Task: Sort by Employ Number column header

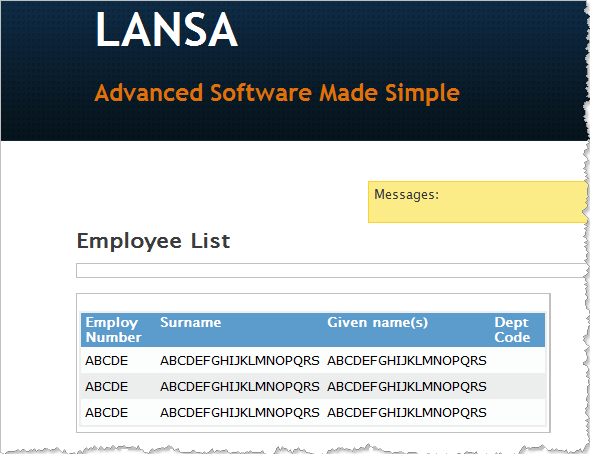Action: (x=113, y=330)
